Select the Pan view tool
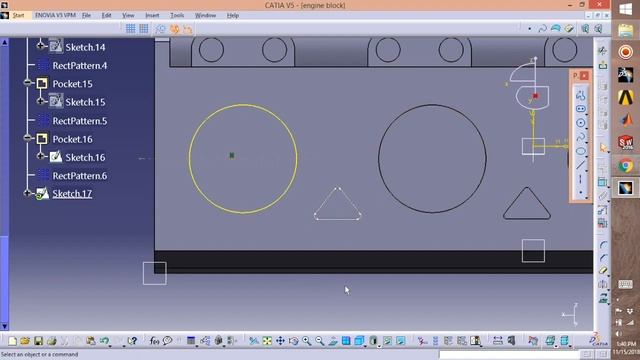Screen dimensions: 640x360 280,341
